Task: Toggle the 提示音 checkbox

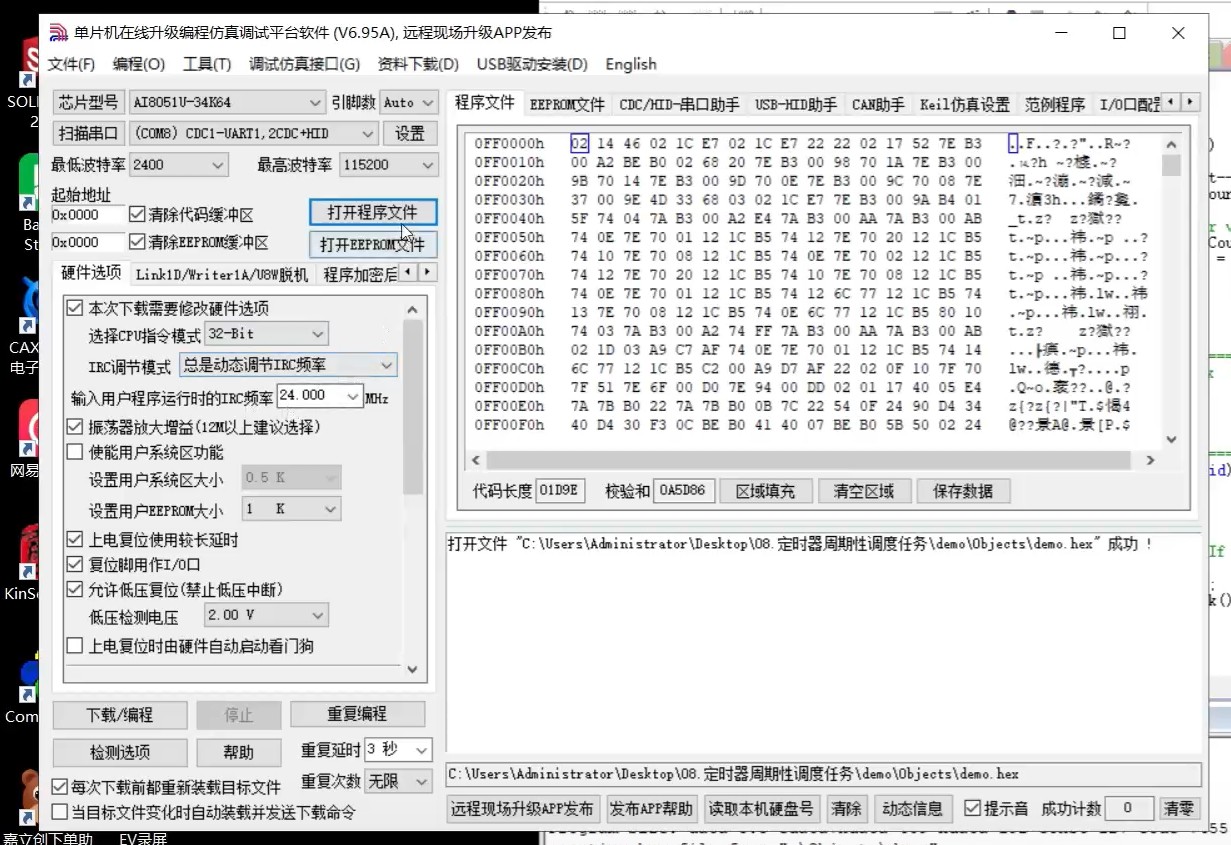Action: click(972, 808)
